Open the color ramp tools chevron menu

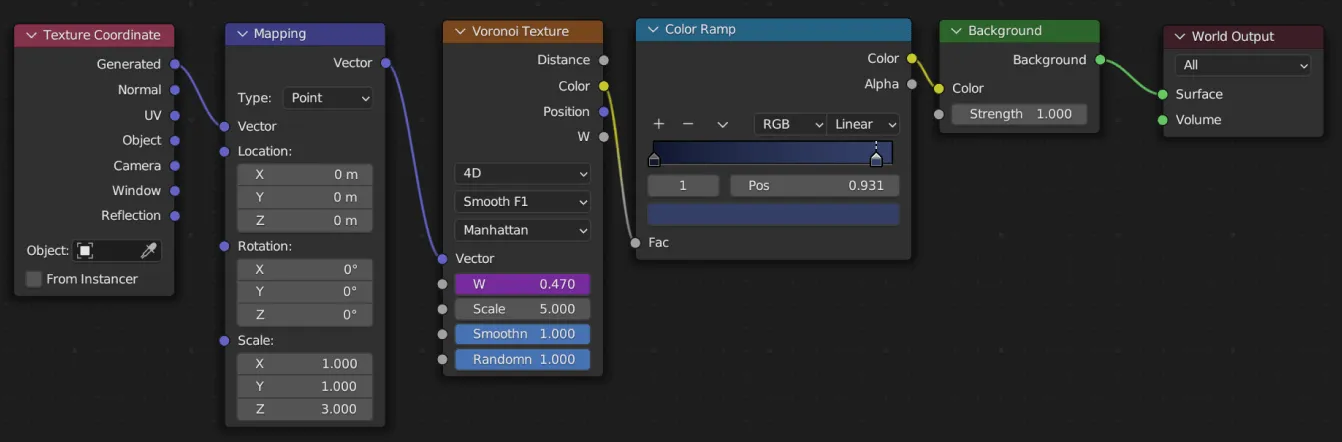click(722, 124)
